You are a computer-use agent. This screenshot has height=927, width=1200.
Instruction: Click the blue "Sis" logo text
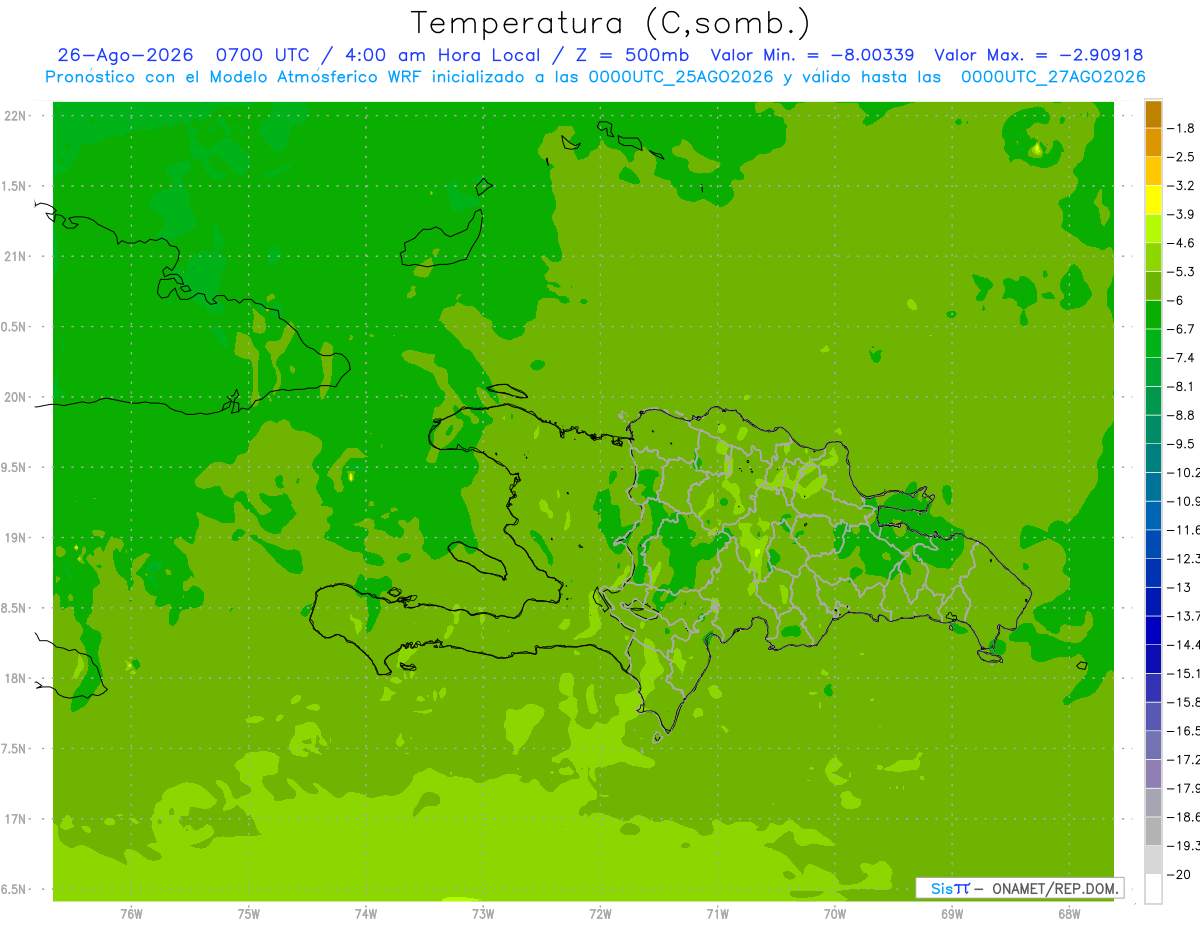pos(942,888)
